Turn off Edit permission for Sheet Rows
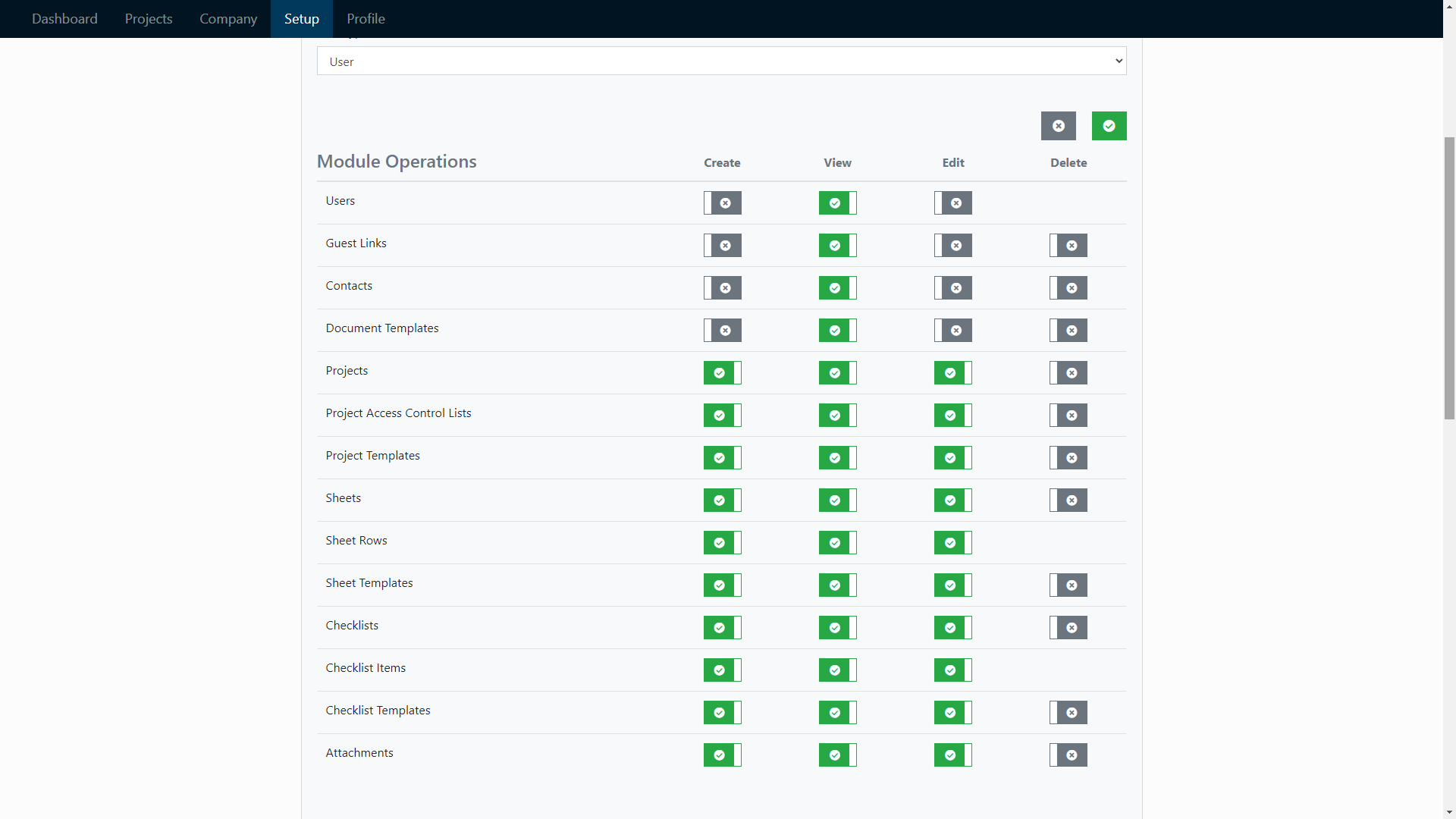The height and width of the screenshot is (819, 1456). click(952, 542)
